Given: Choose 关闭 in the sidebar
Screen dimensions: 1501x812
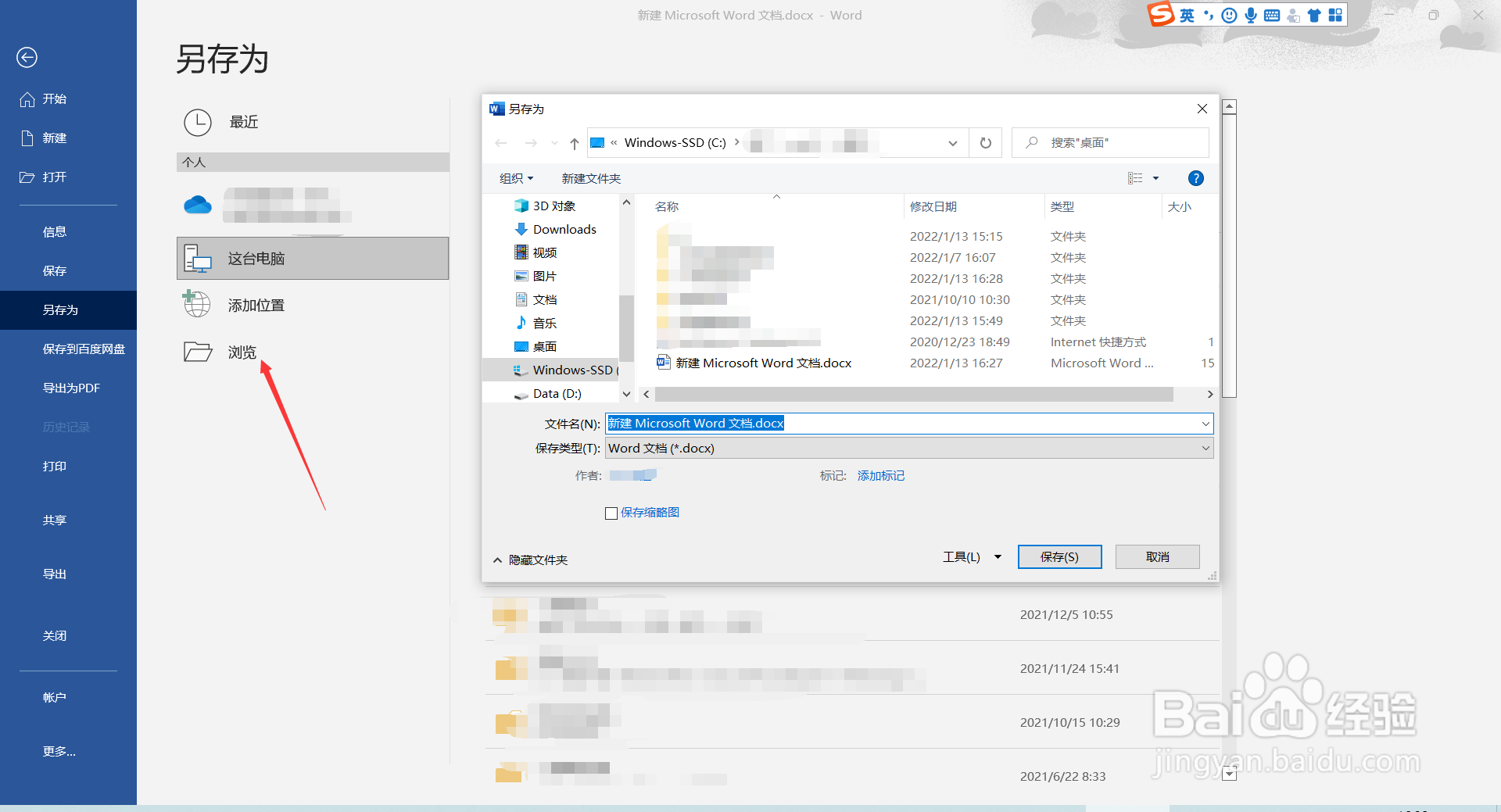Looking at the screenshot, I should 55,636.
